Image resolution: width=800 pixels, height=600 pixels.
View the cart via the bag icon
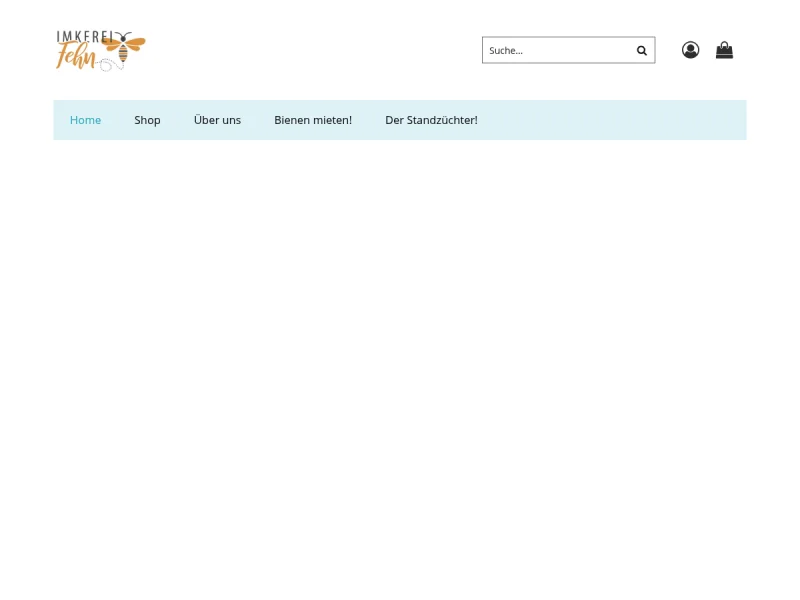coord(724,50)
